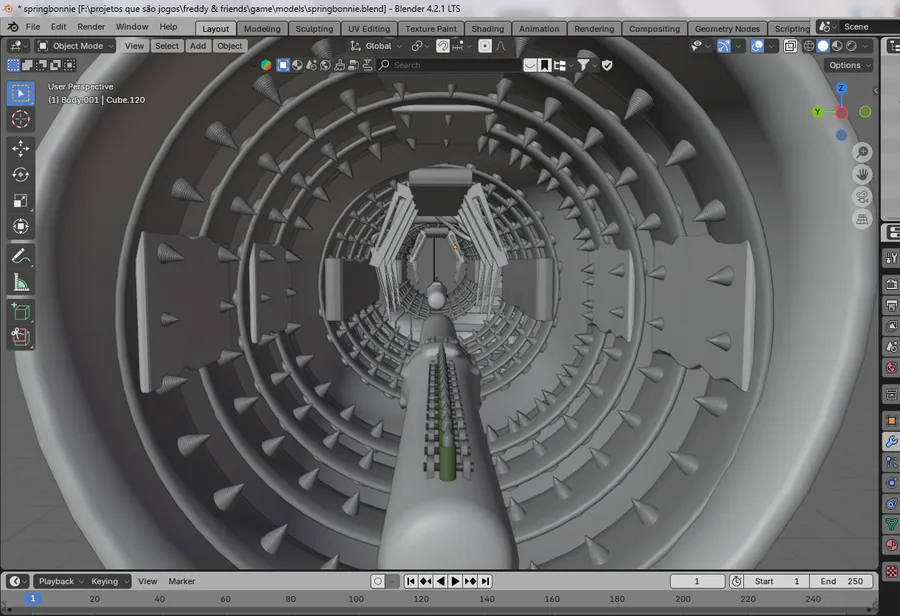Screen dimensions: 900x616
Task: Toggle show overlays button
Action: point(757,46)
